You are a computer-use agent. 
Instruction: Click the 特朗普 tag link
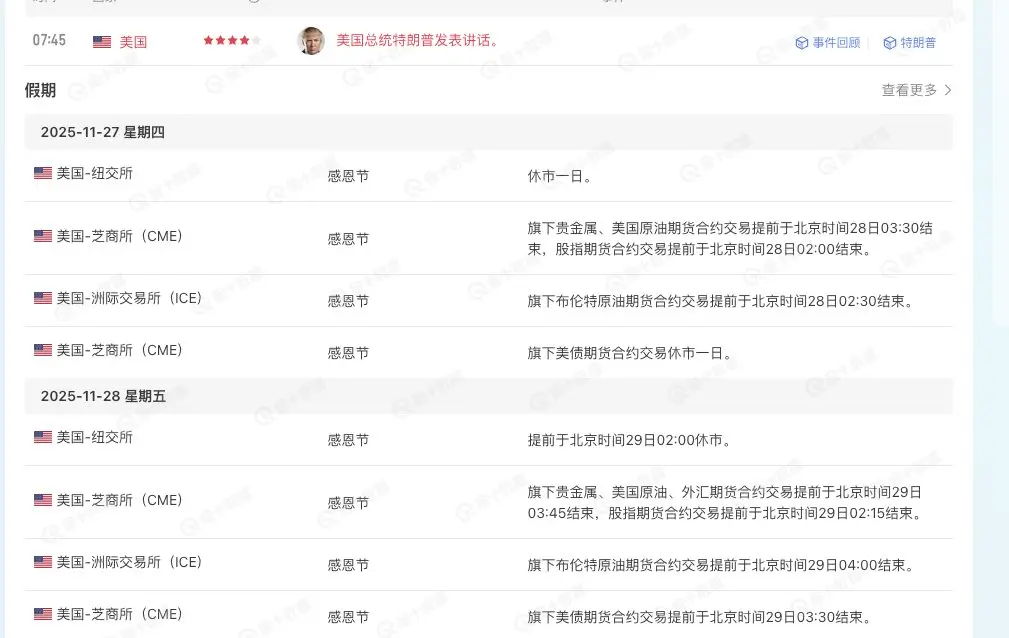click(x=918, y=42)
